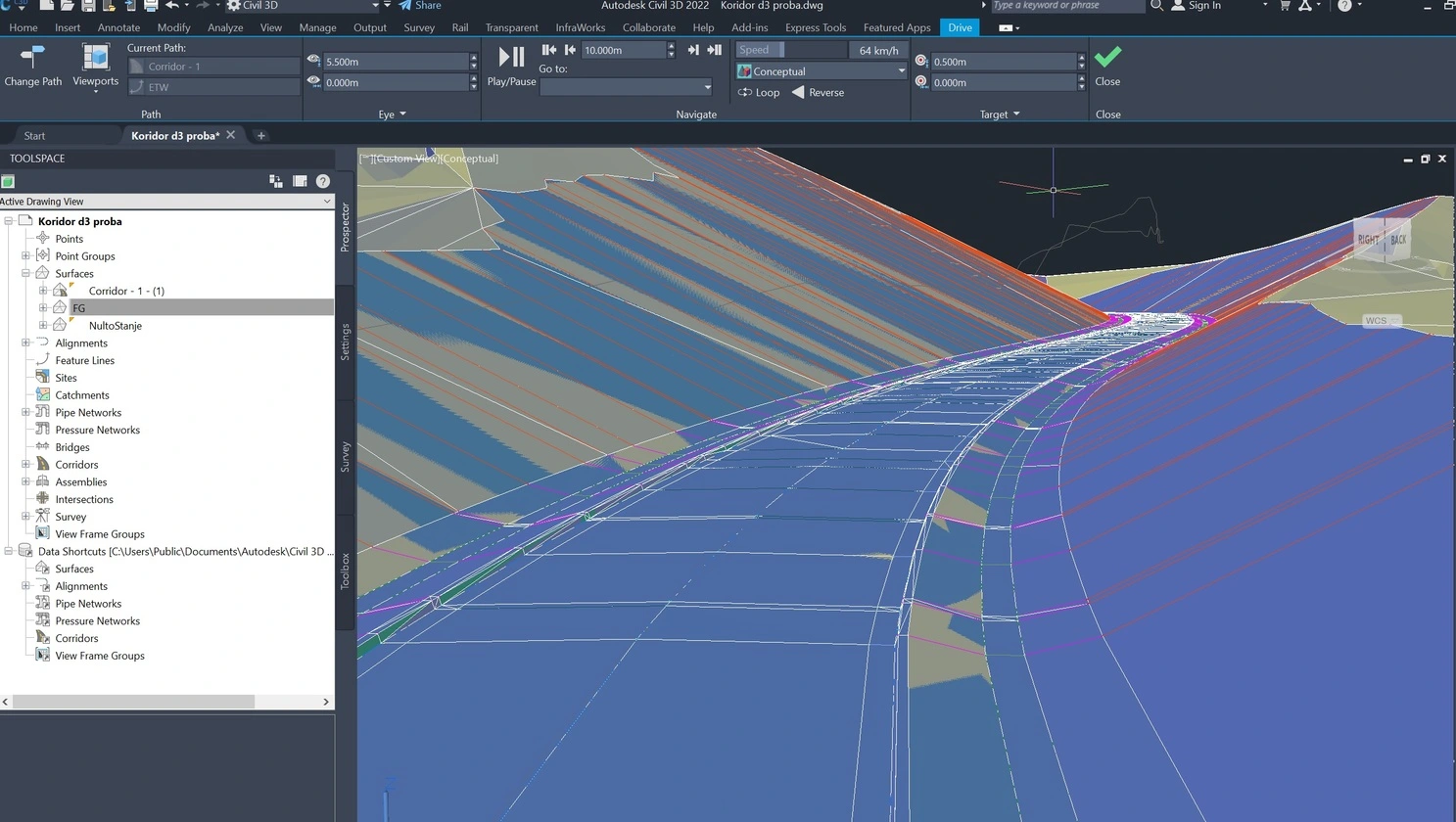
Task: Toggle Loop playback
Action: [x=759, y=93]
